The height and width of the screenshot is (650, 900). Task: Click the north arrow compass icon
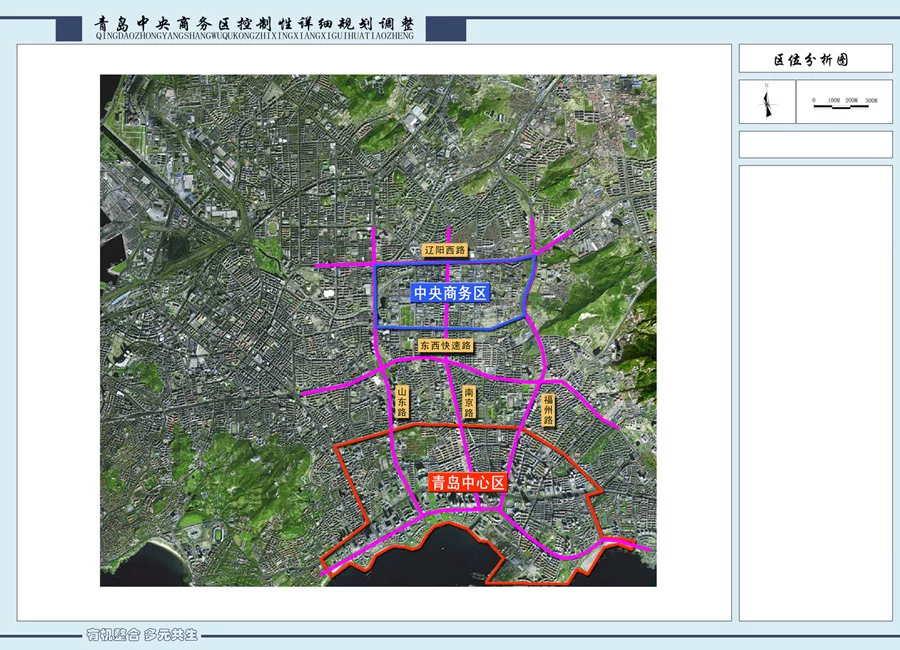point(766,102)
